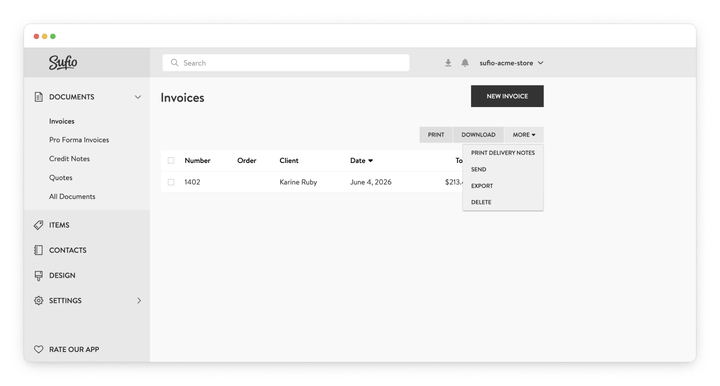
Task: Open Credit Notes in the sidebar
Action: (69, 159)
